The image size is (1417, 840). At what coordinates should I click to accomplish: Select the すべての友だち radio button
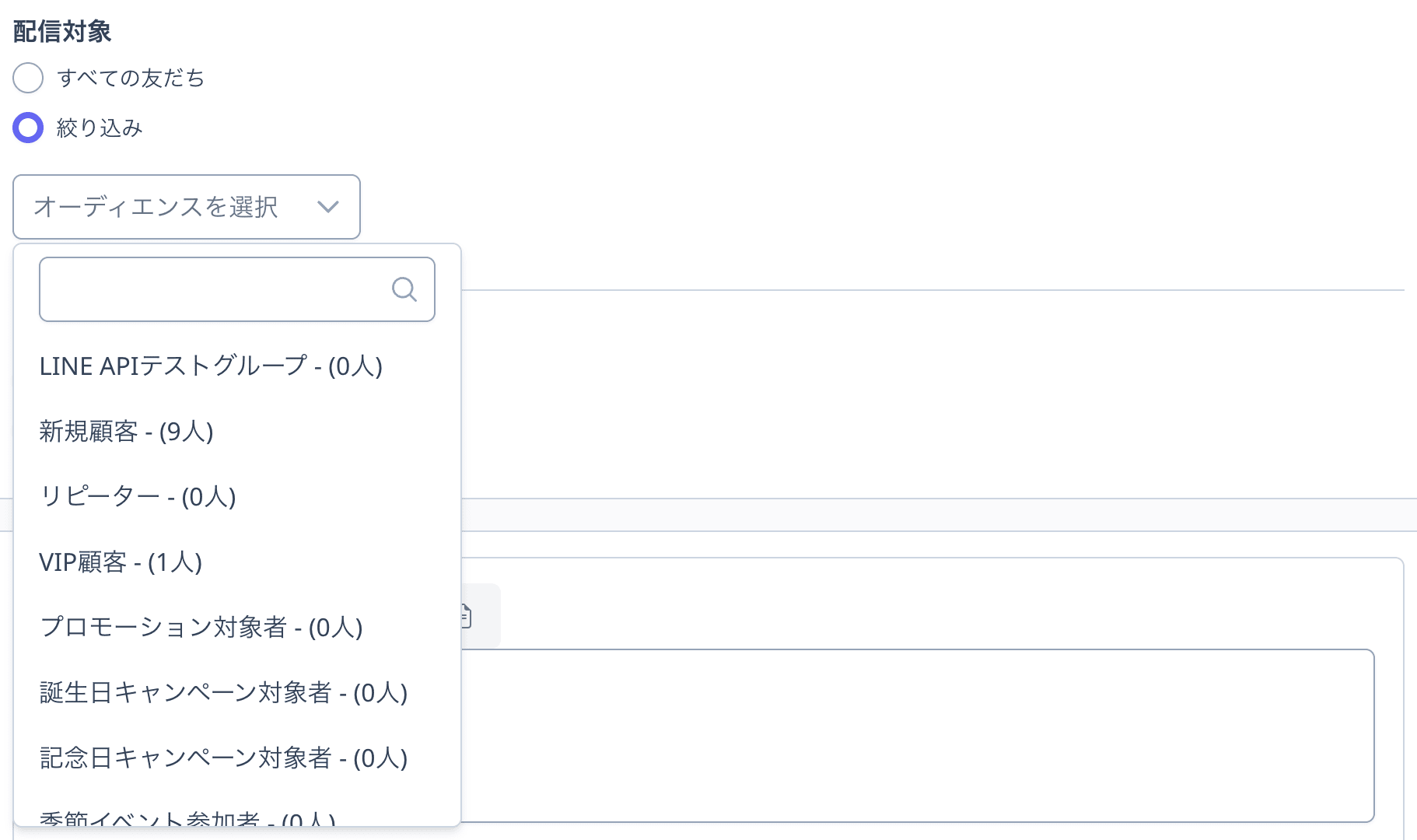tap(28, 78)
